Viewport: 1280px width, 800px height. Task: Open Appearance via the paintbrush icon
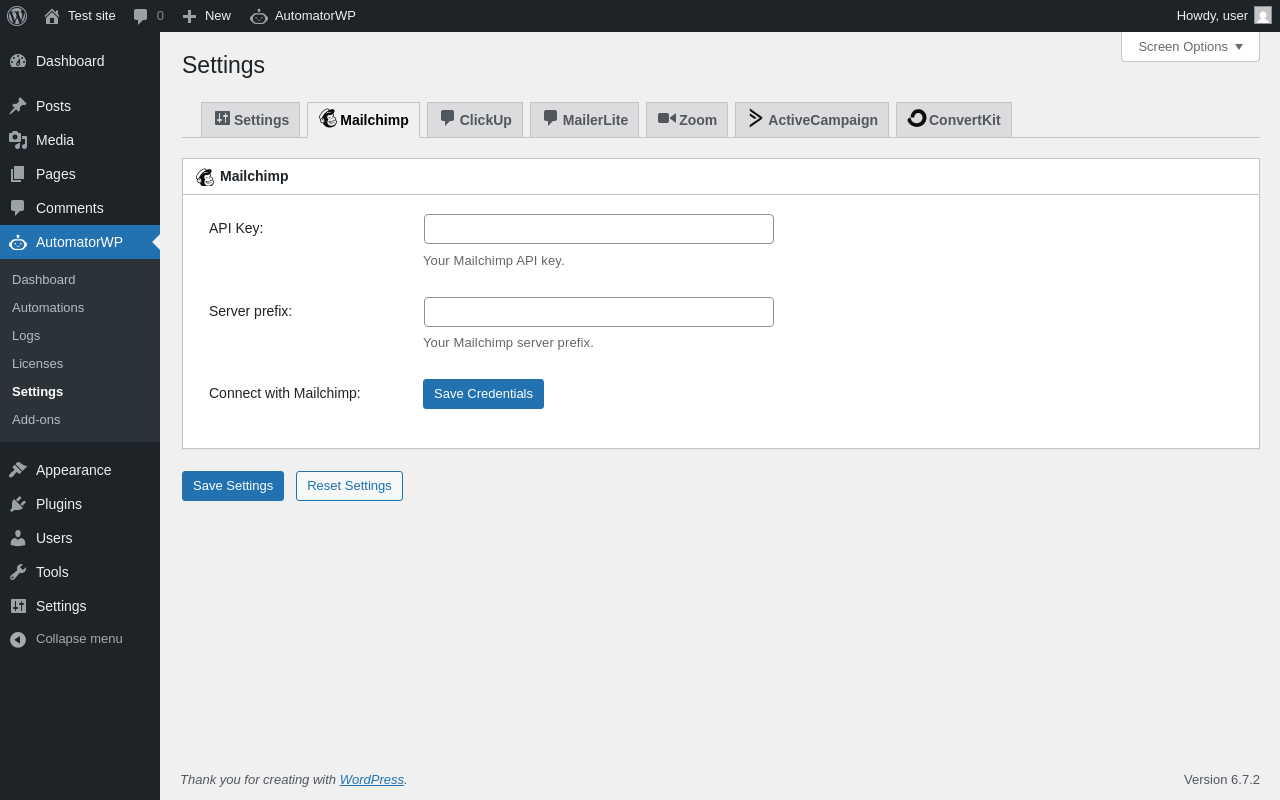(18, 470)
